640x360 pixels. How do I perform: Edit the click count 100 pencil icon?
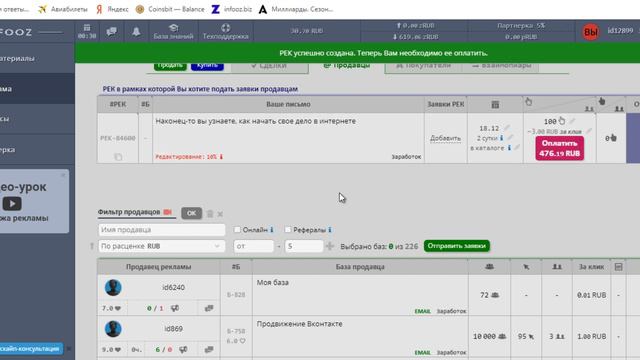coord(572,121)
